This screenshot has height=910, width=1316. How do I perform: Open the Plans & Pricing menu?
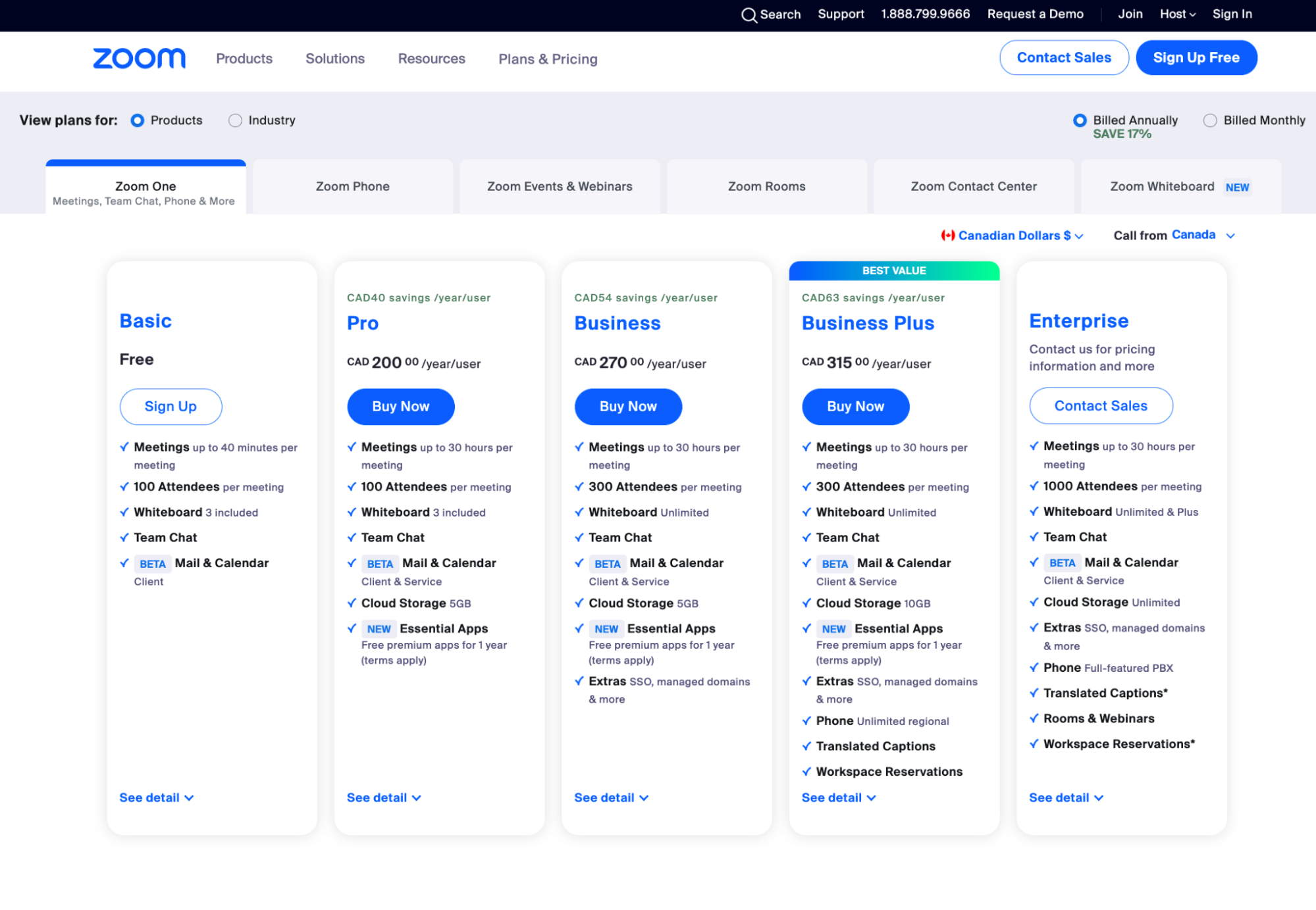[548, 59]
